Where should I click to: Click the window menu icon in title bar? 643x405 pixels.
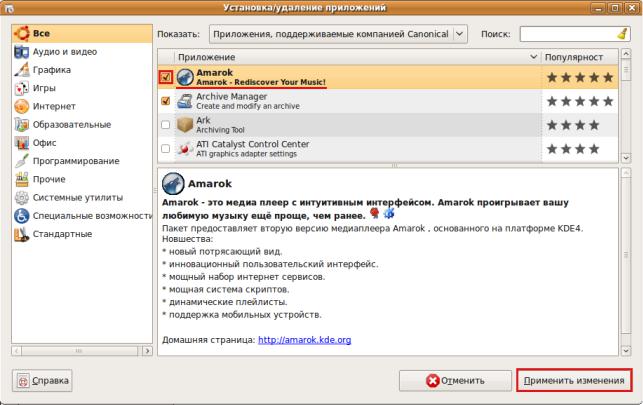pos(7,7)
